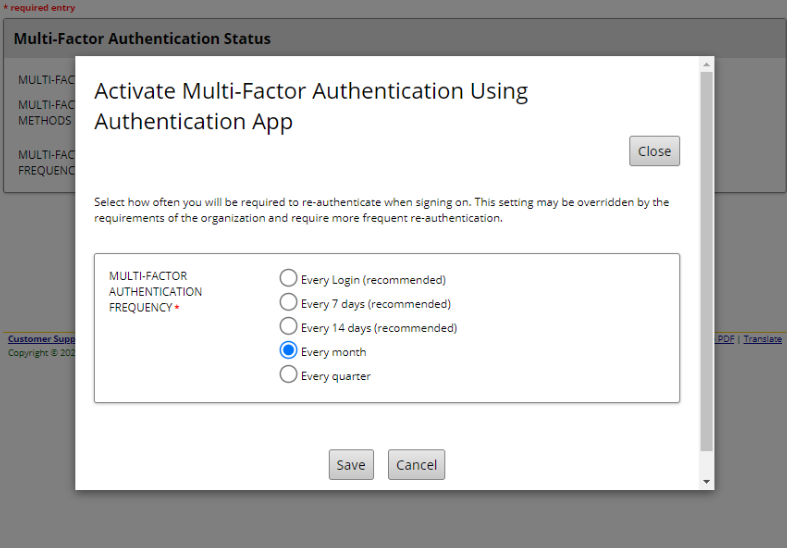The height and width of the screenshot is (548, 787).
Task: Click the "Every Login (recommended)" label text
Action: point(373,280)
